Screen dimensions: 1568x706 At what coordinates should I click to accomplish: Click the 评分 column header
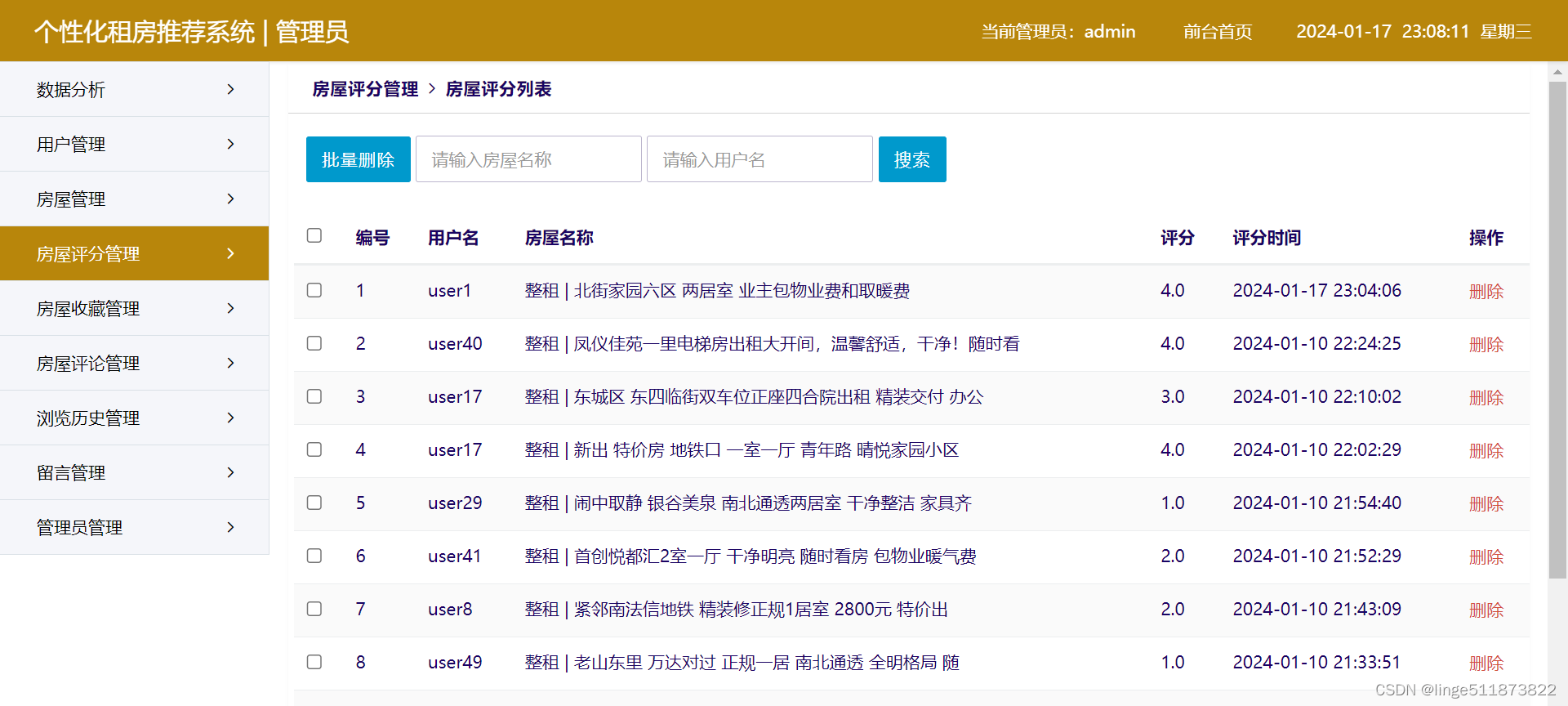click(x=1178, y=238)
